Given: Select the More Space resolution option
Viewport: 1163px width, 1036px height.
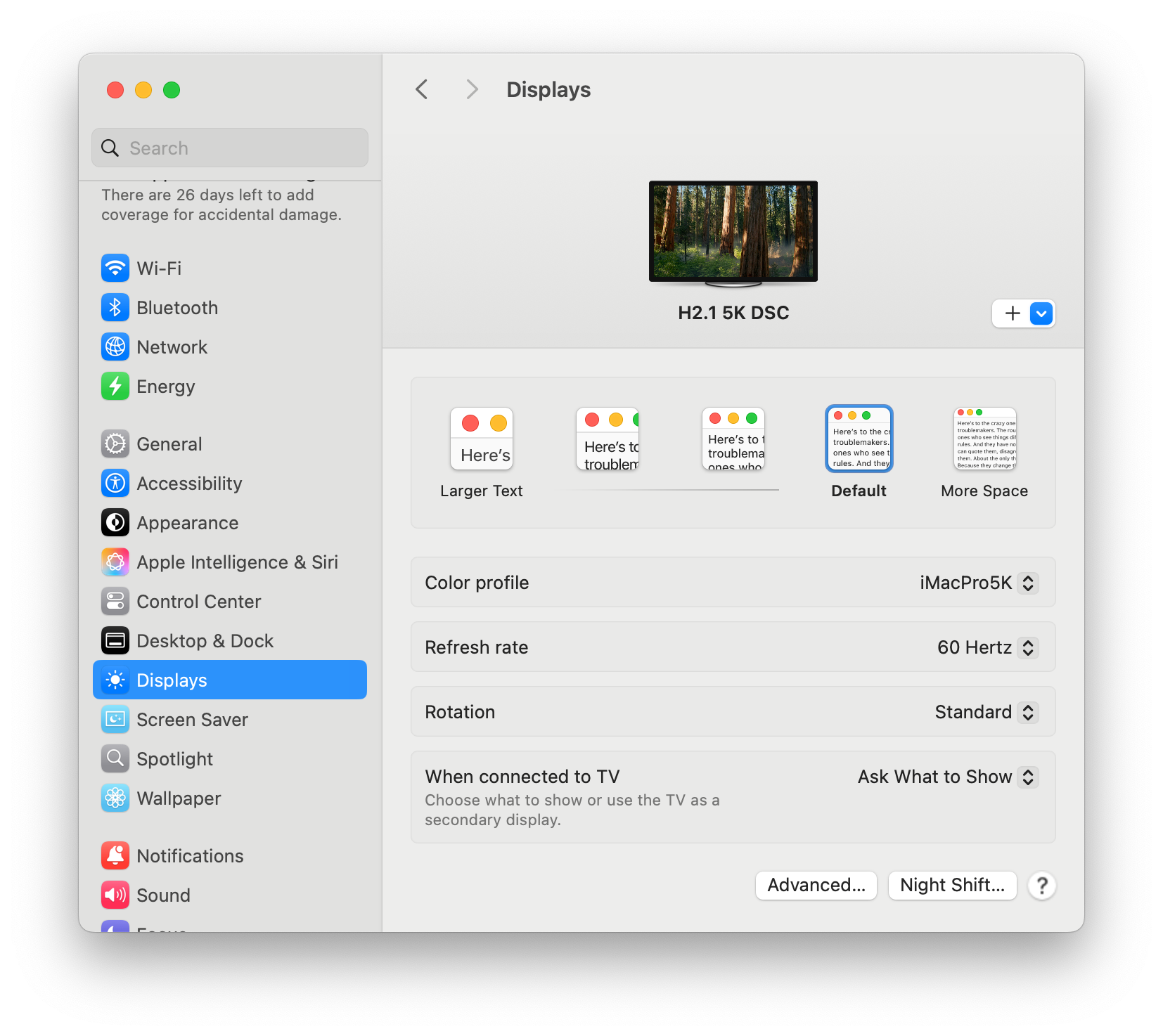Looking at the screenshot, I should [x=984, y=453].
